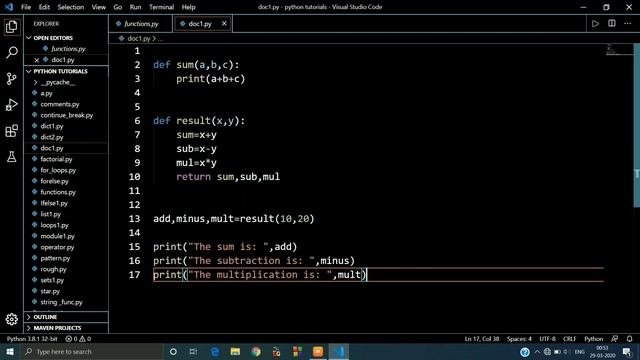Split the editor to the right
Screen dimensions: 640x360
611,24
